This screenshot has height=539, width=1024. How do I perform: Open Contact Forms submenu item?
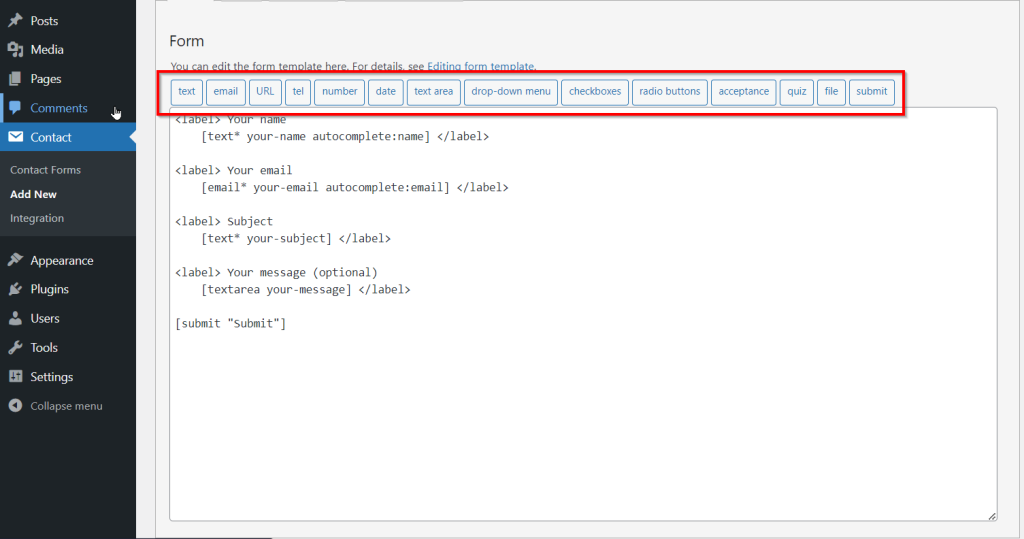coord(45,170)
